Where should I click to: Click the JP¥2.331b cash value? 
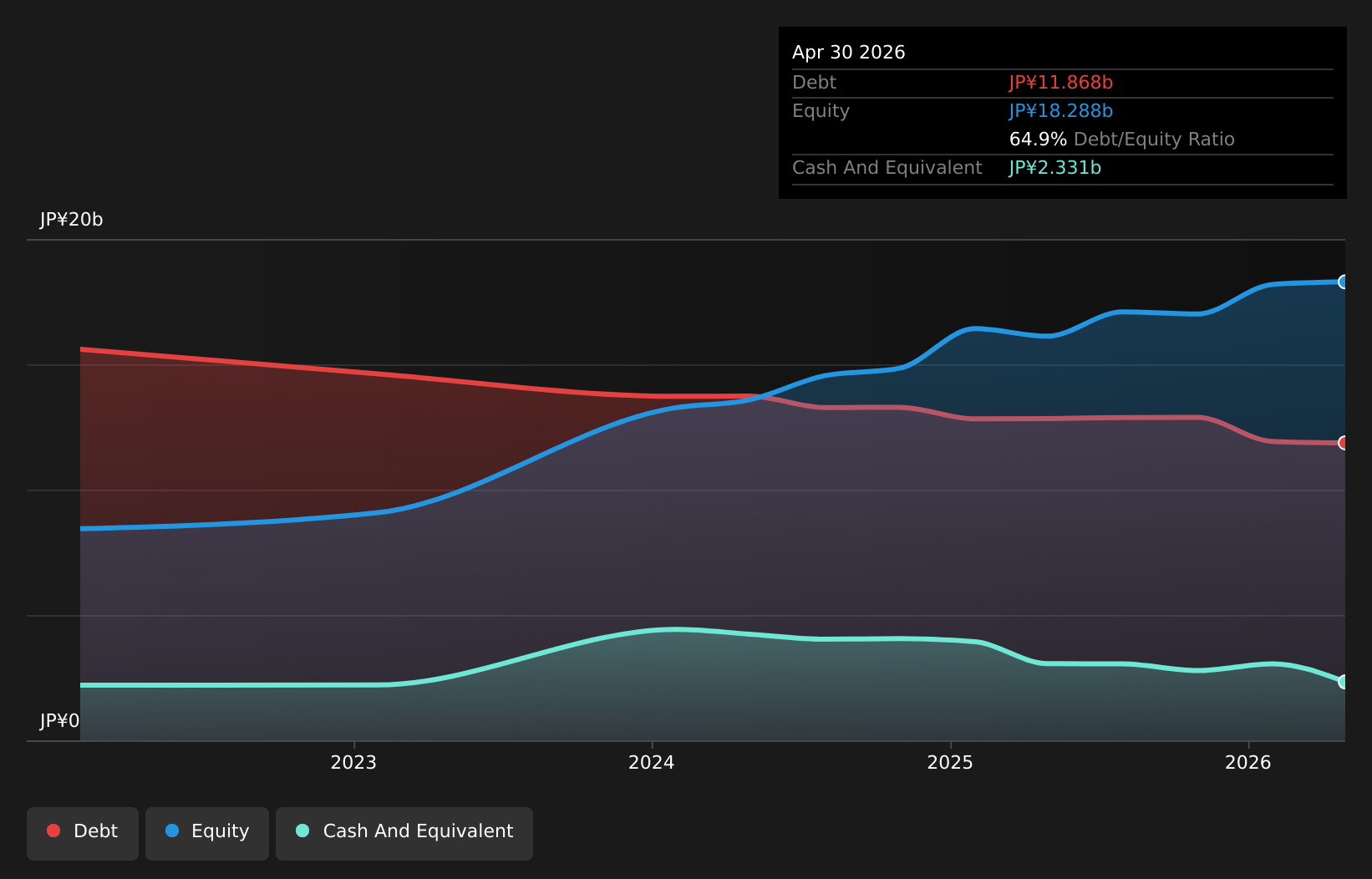point(1055,168)
